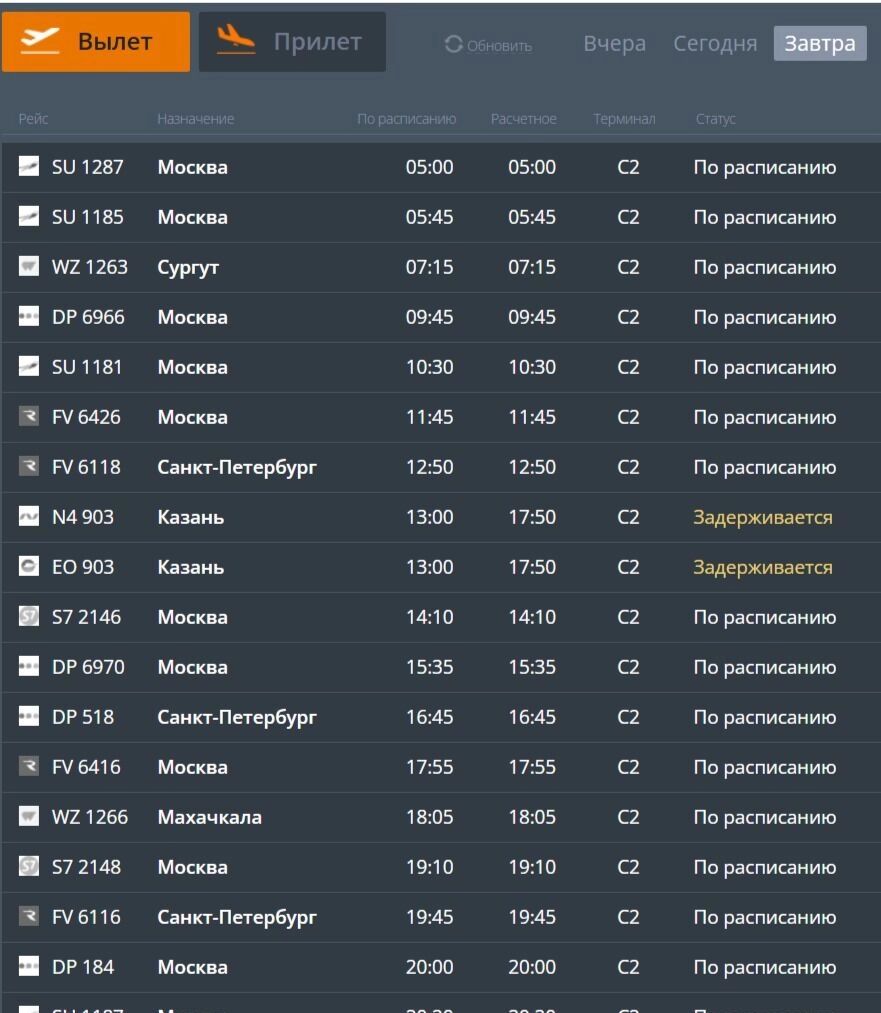The image size is (881, 1013).
Task: Click the Назначение column header
Action: [x=195, y=119]
